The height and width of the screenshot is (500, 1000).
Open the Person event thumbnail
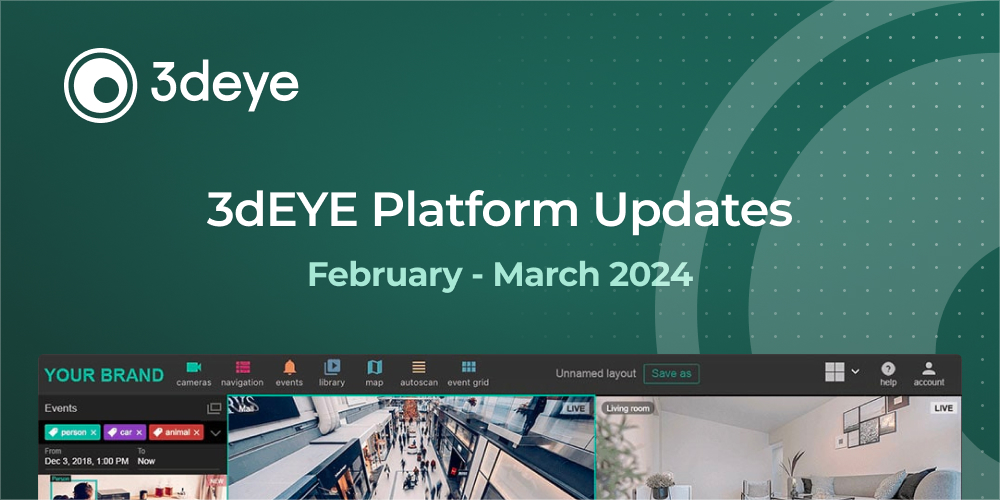(x=133, y=487)
